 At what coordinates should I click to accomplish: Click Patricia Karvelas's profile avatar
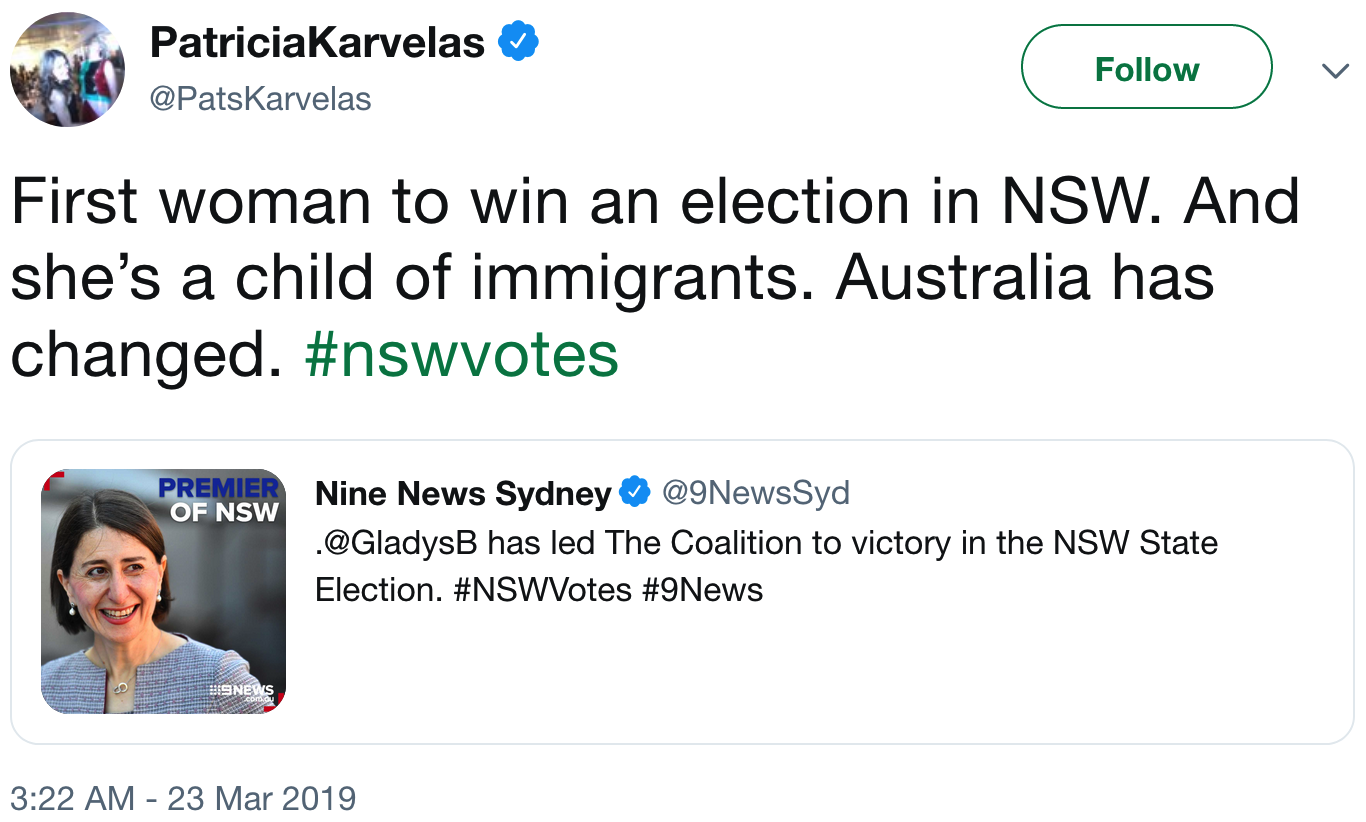pyautogui.click(x=68, y=70)
